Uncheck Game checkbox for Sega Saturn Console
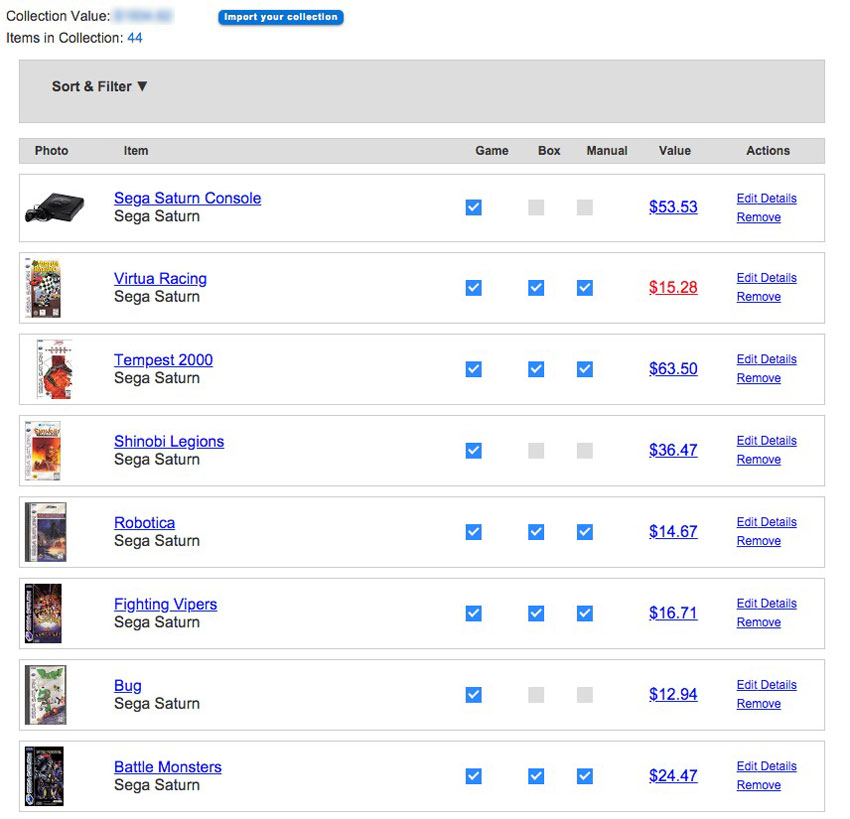This screenshot has width=850, height=819. [473, 207]
